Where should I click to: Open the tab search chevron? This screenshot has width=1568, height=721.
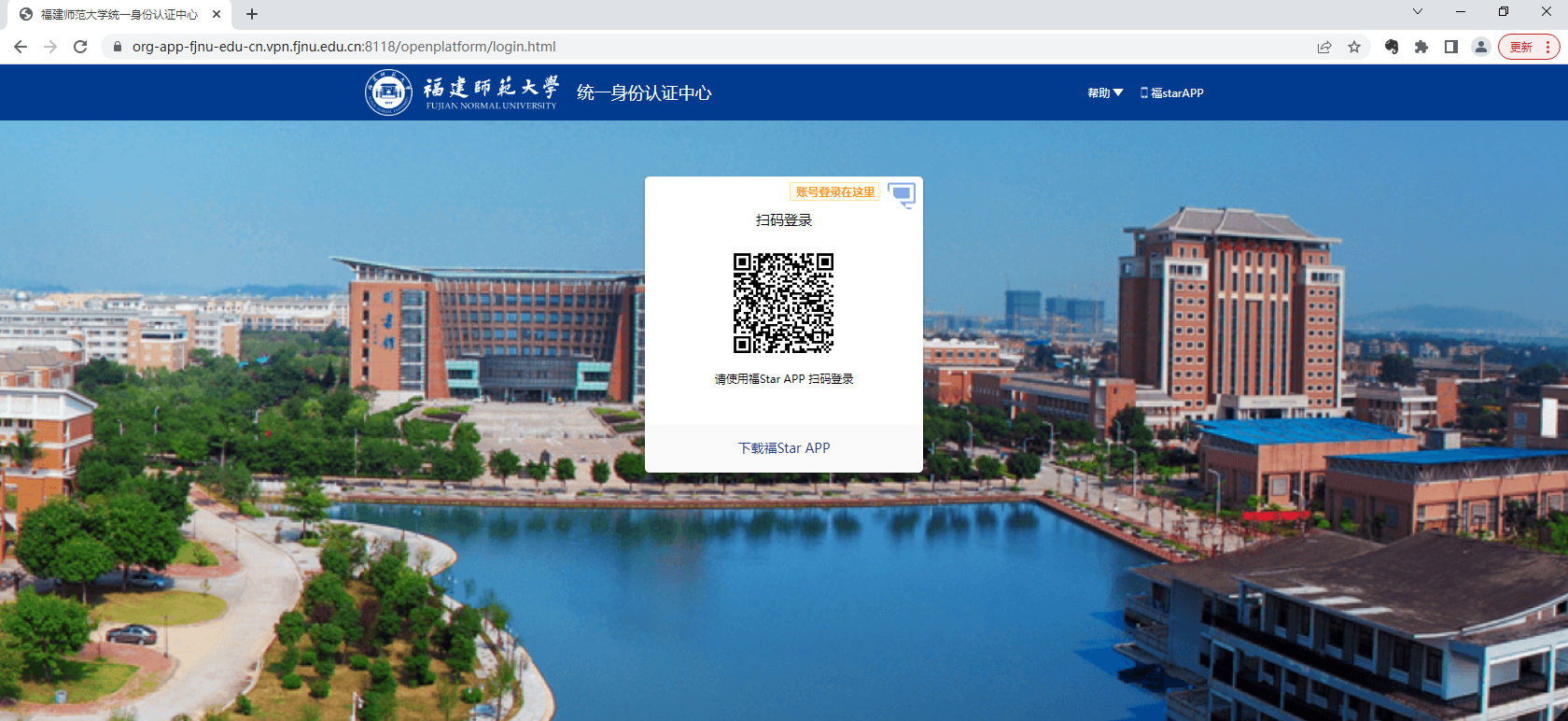coord(1417,12)
